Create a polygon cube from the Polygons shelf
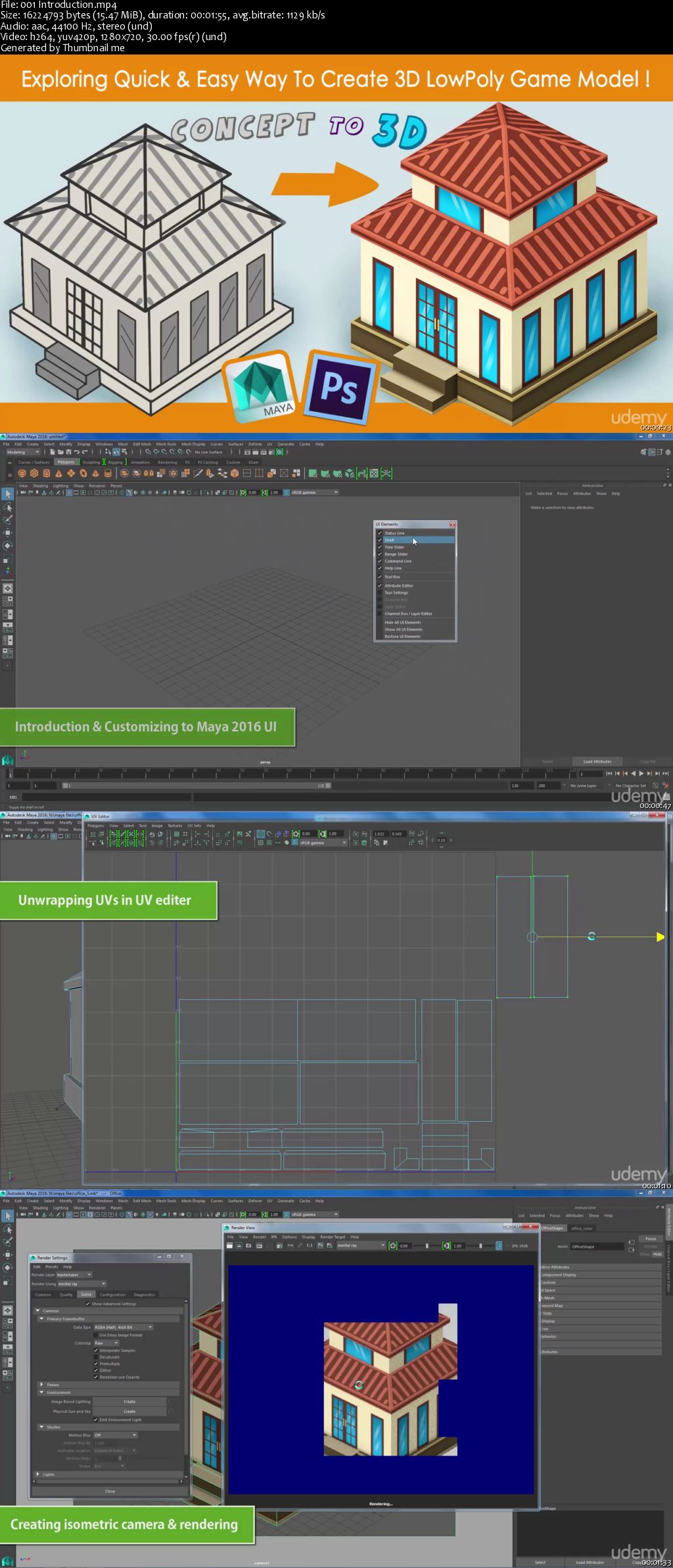The image size is (673, 1568). click(34, 473)
